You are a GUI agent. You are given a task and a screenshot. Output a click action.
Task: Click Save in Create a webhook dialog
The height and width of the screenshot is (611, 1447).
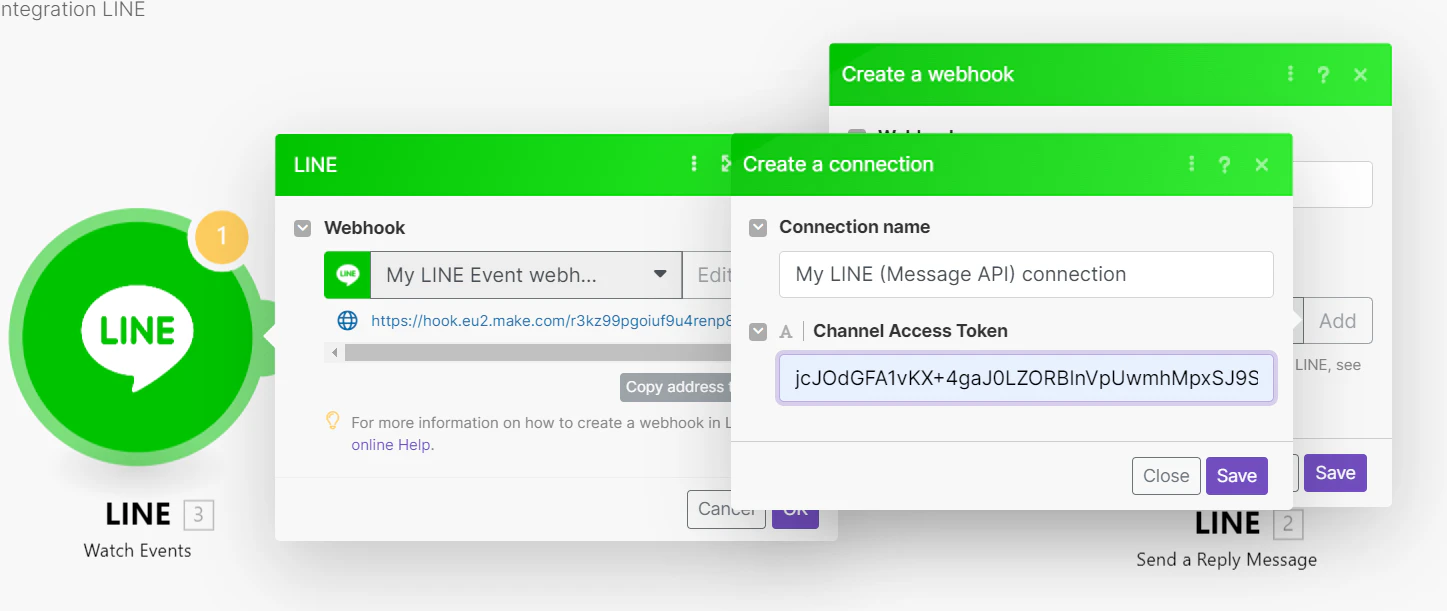1335,473
